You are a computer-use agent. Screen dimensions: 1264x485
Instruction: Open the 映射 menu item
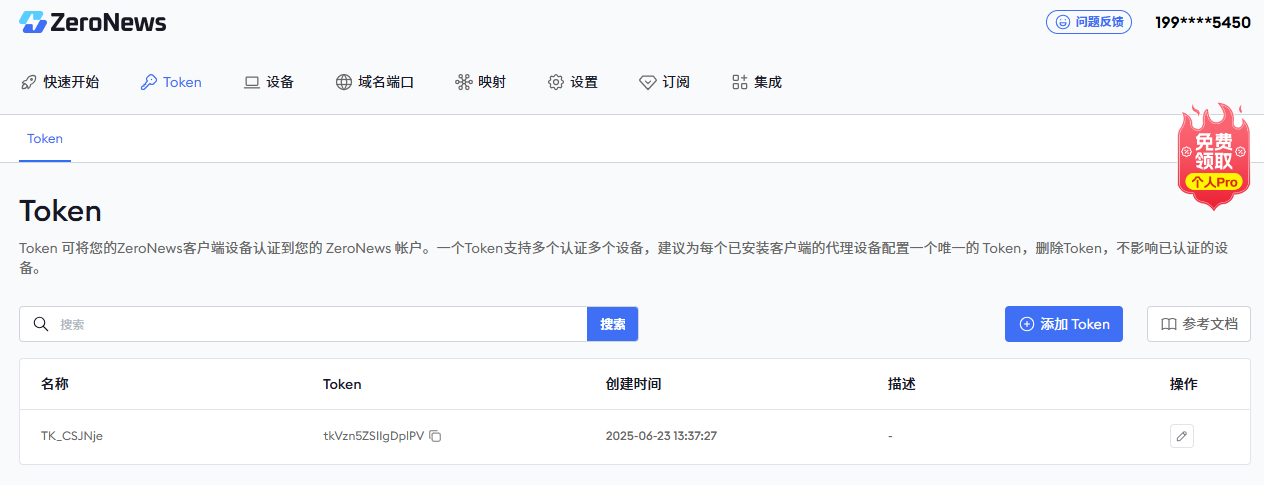[x=480, y=82]
